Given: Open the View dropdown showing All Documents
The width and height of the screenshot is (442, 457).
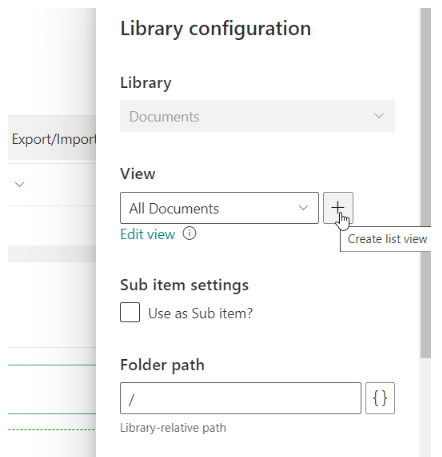Looking at the screenshot, I should (219, 208).
